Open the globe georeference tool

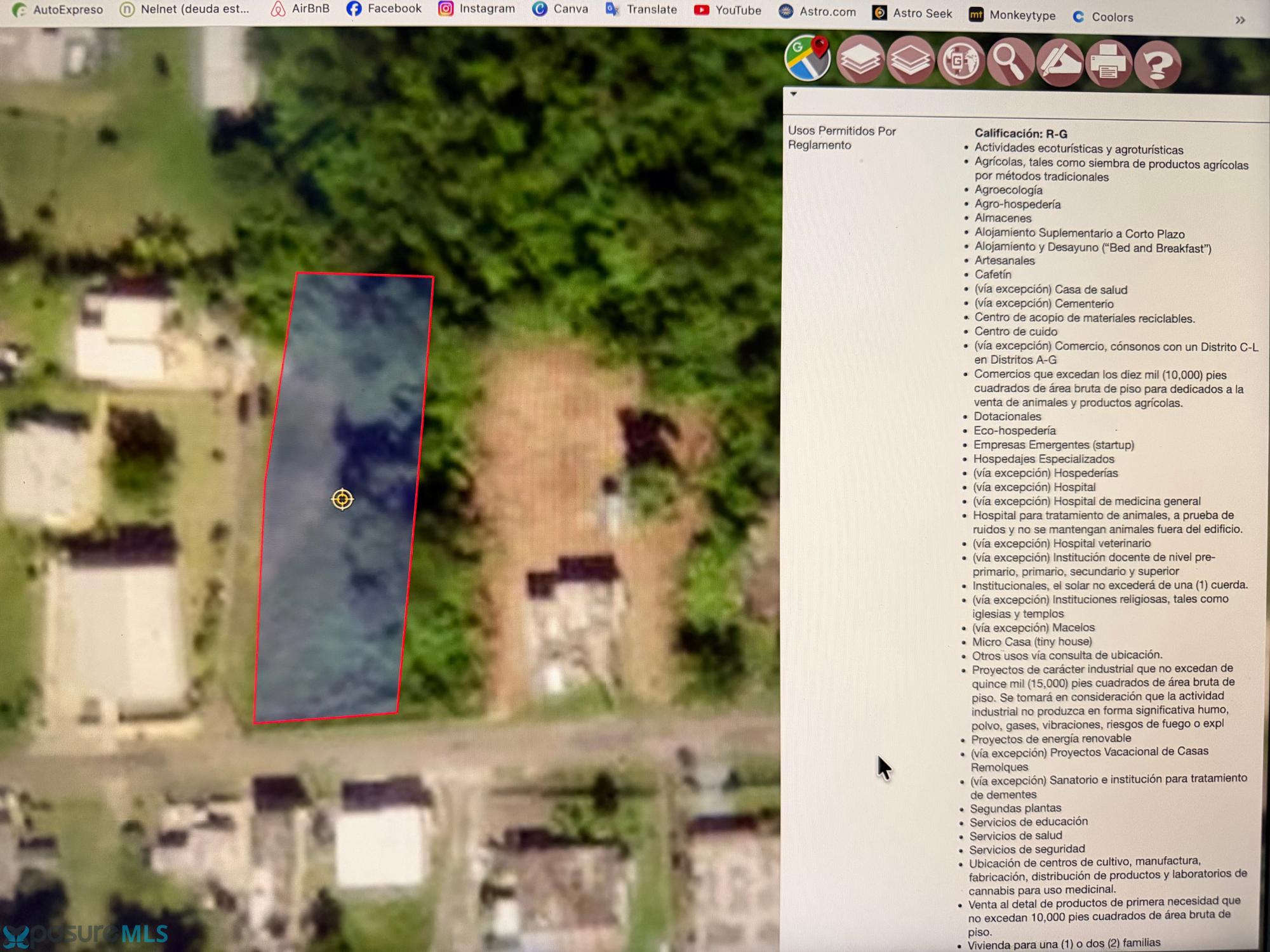[x=960, y=62]
